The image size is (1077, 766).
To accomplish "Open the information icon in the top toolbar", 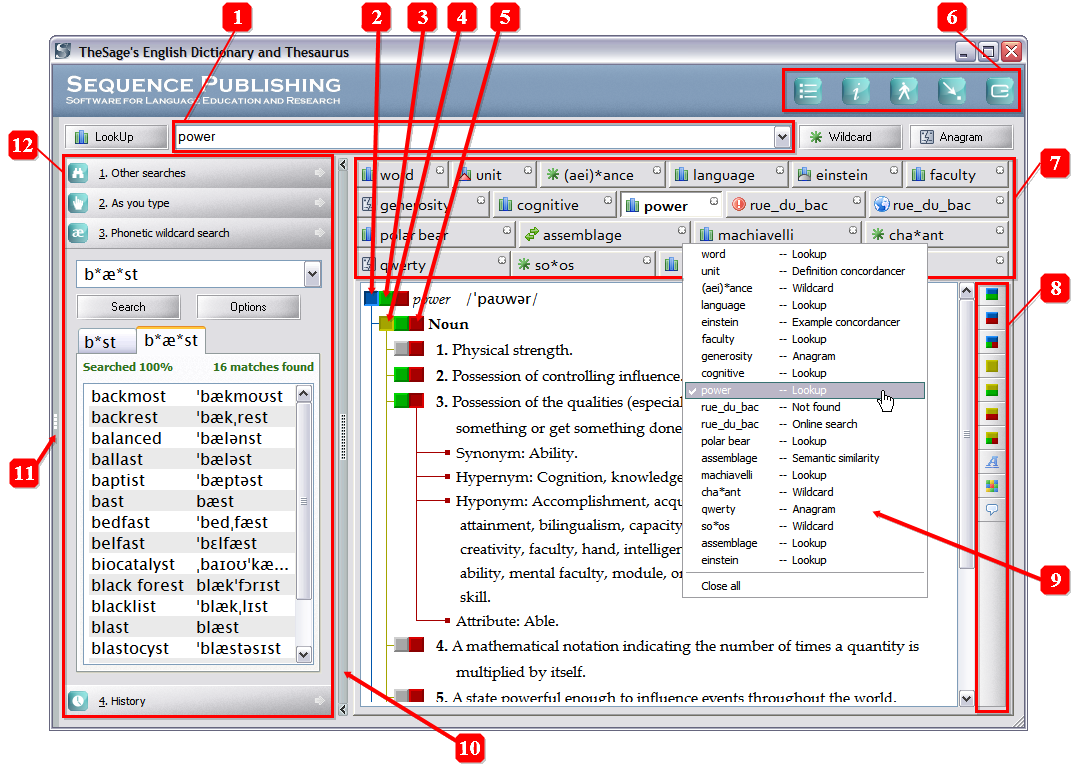I will (x=856, y=90).
